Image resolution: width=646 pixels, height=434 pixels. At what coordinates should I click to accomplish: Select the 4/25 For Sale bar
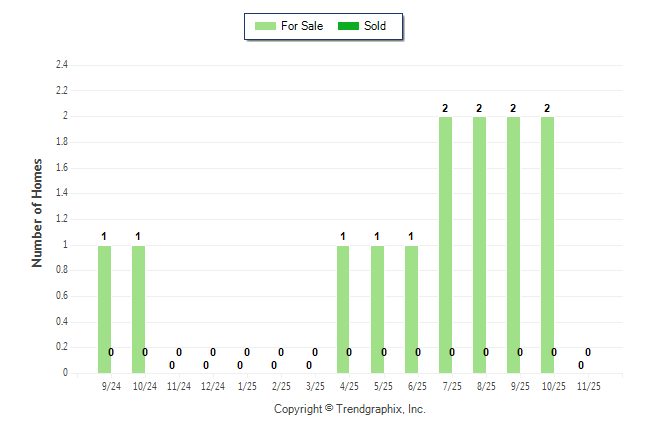coord(343,308)
